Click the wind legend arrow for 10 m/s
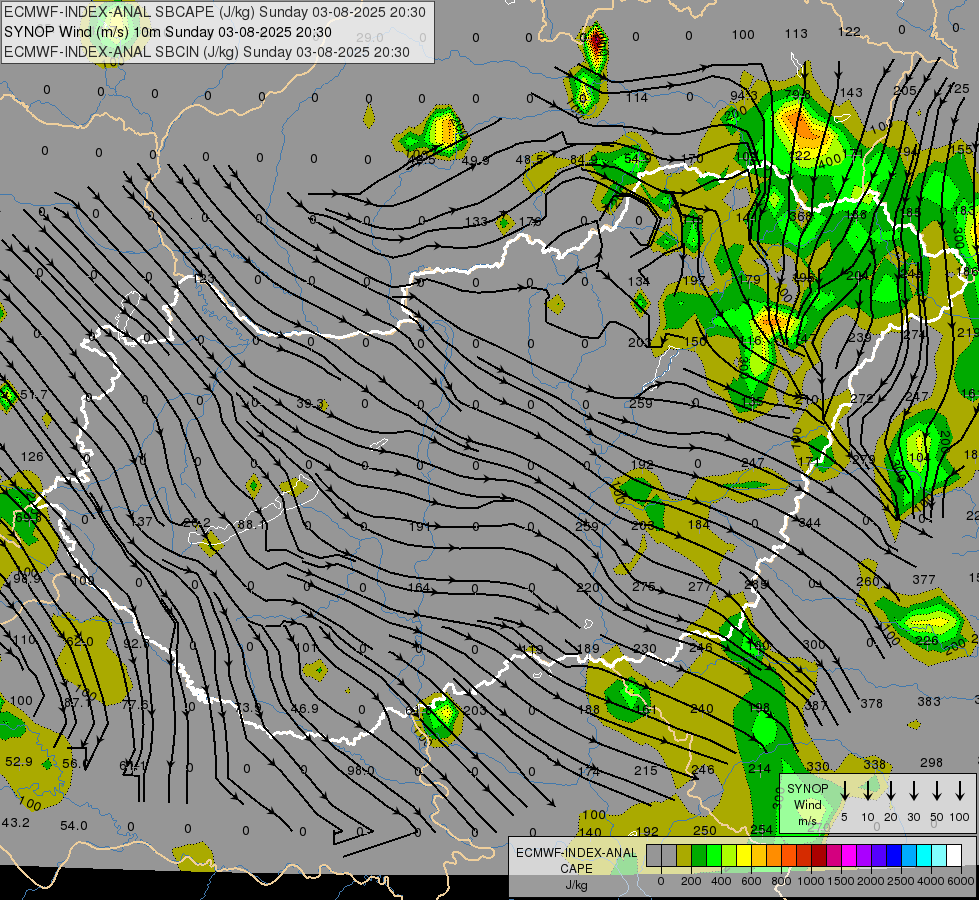The image size is (979, 900). [868, 791]
